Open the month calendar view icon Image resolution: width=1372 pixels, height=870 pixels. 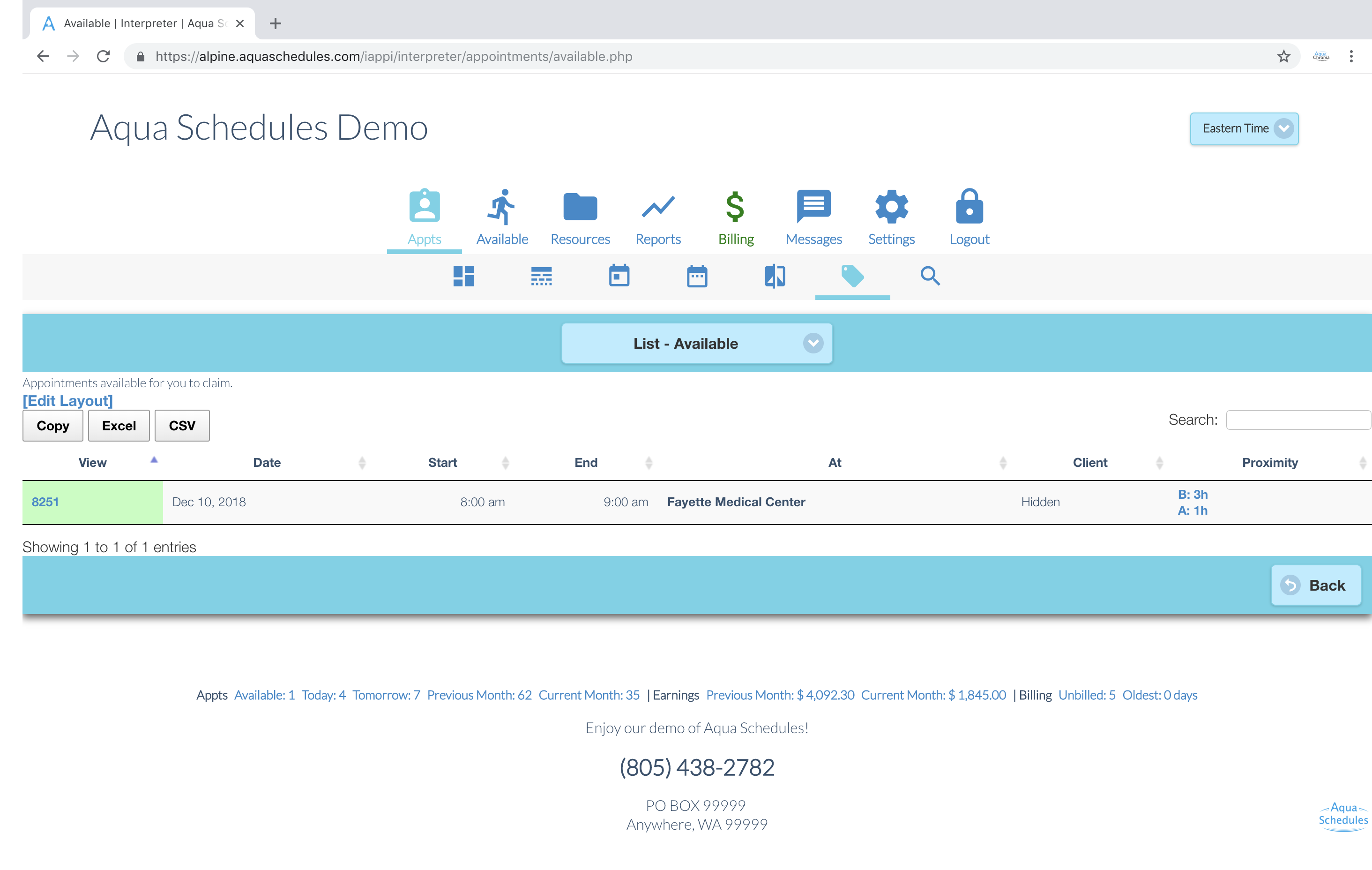tap(697, 276)
